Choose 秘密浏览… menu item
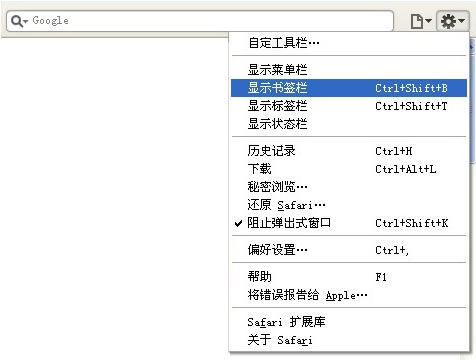The width and height of the screenshot is (476, 360). [349, 187]
